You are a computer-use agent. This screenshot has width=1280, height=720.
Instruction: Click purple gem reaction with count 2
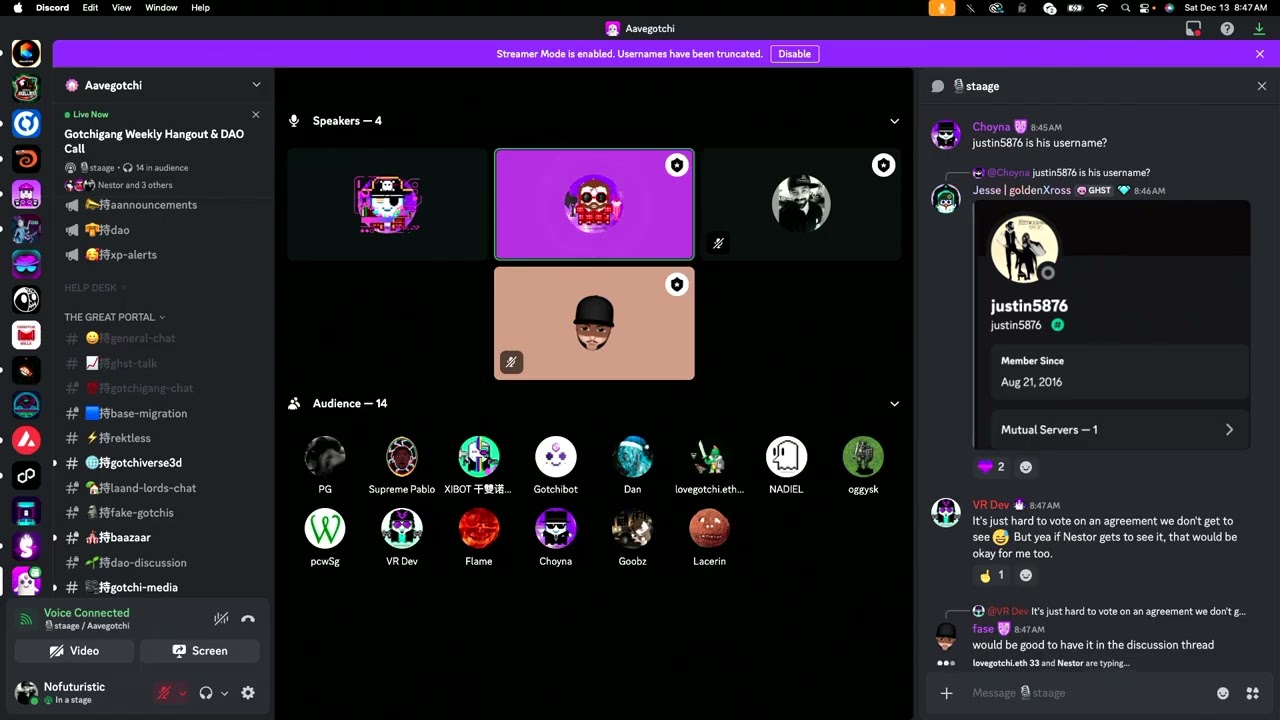(x=991, y=467)
